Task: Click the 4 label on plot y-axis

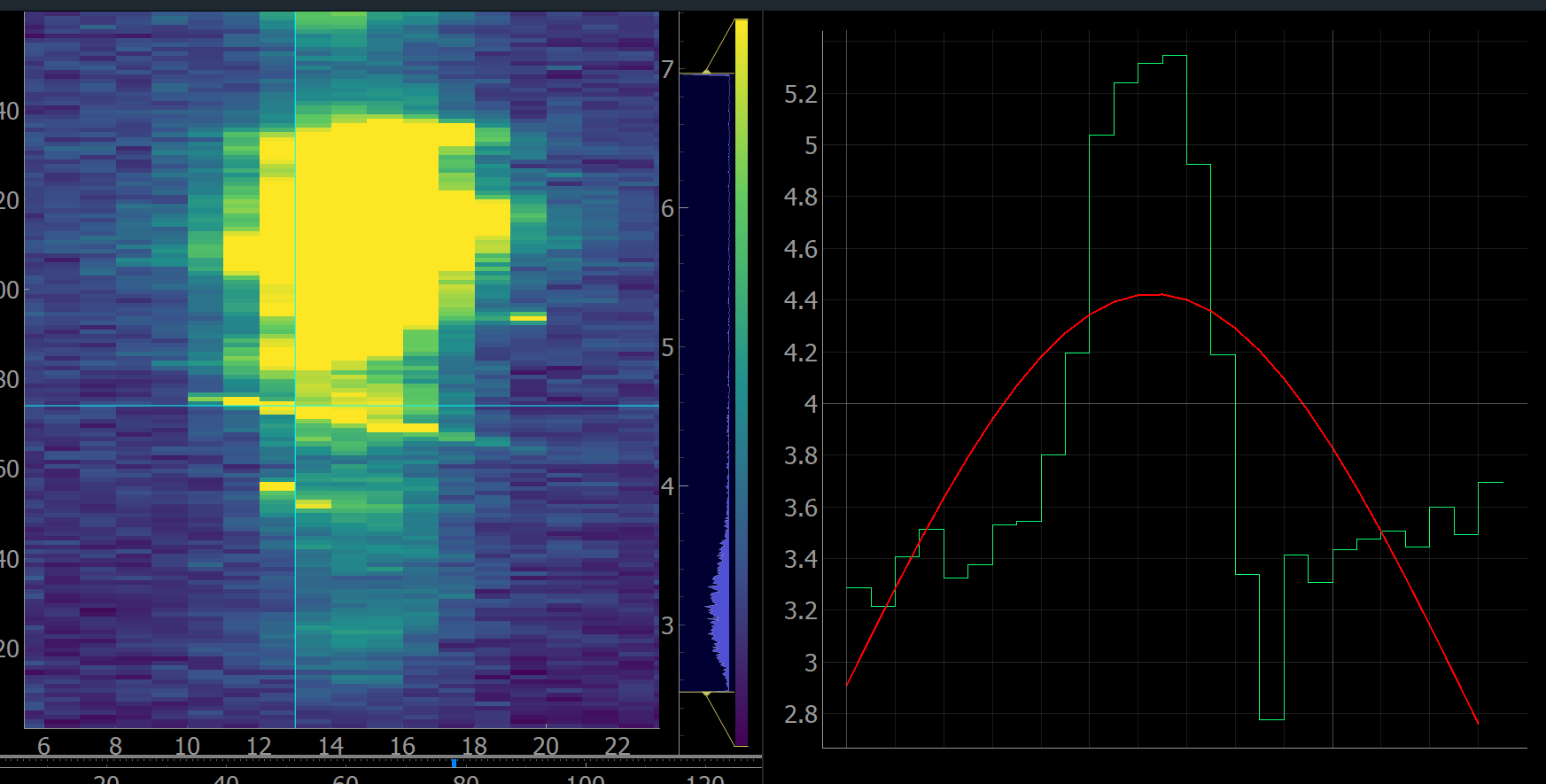Action: pyautogui.click(x=810, y=405)
